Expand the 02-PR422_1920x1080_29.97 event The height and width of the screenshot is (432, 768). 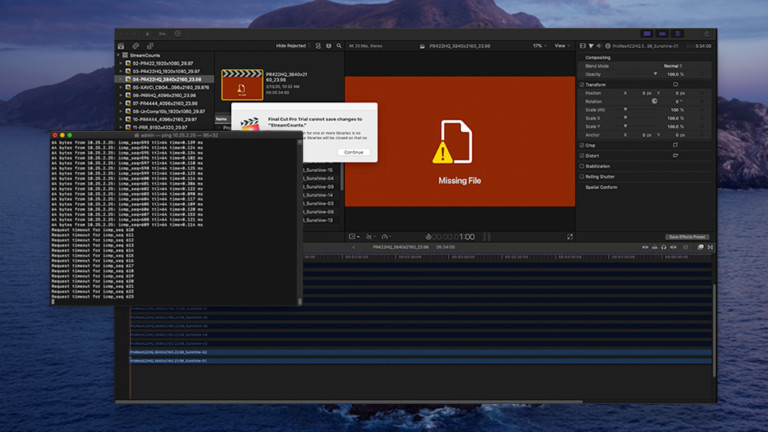coord(123,63)
